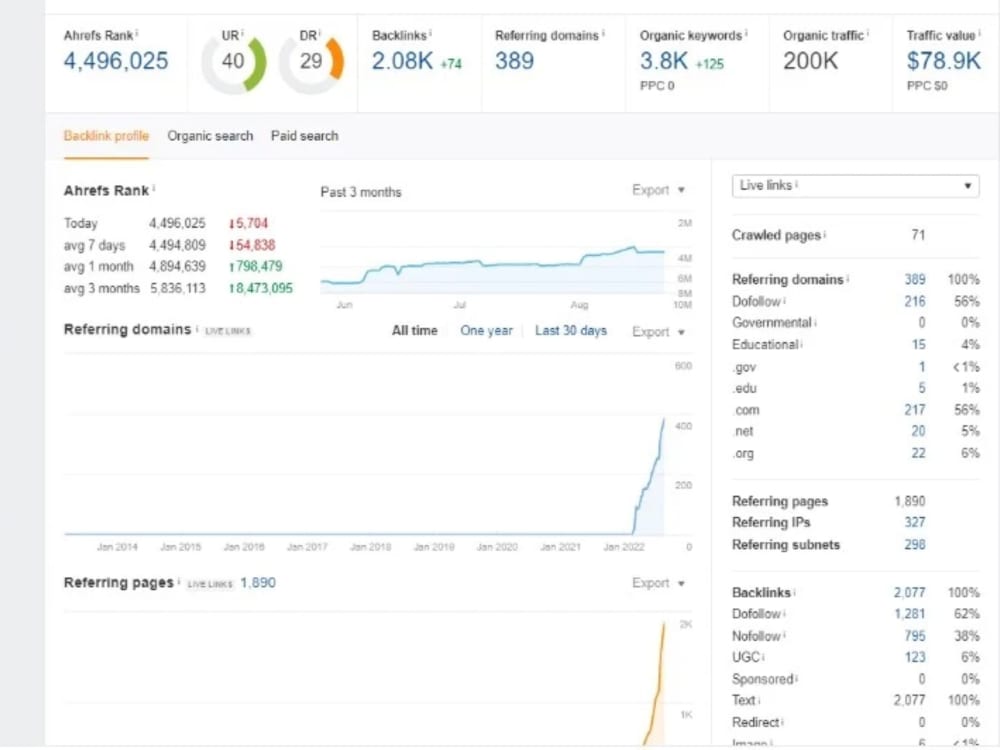Click info icon next to sidebar Dofollow domains
Viewport: 1000px width, 750px height.
784,300
